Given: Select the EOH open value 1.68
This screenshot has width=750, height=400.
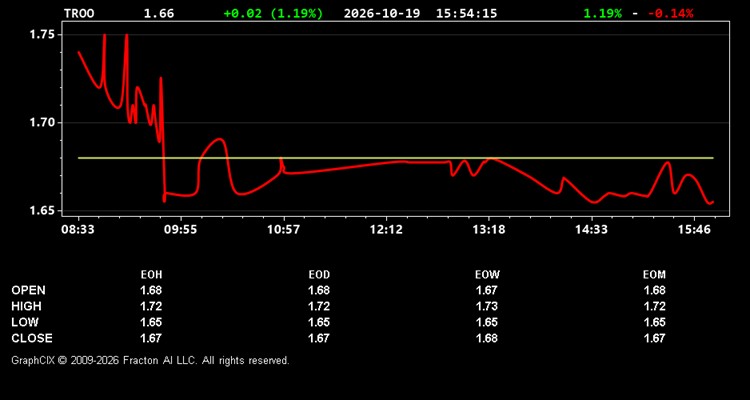Looking at the screenshot, I should pyautogui.click(x=151, y=290).
